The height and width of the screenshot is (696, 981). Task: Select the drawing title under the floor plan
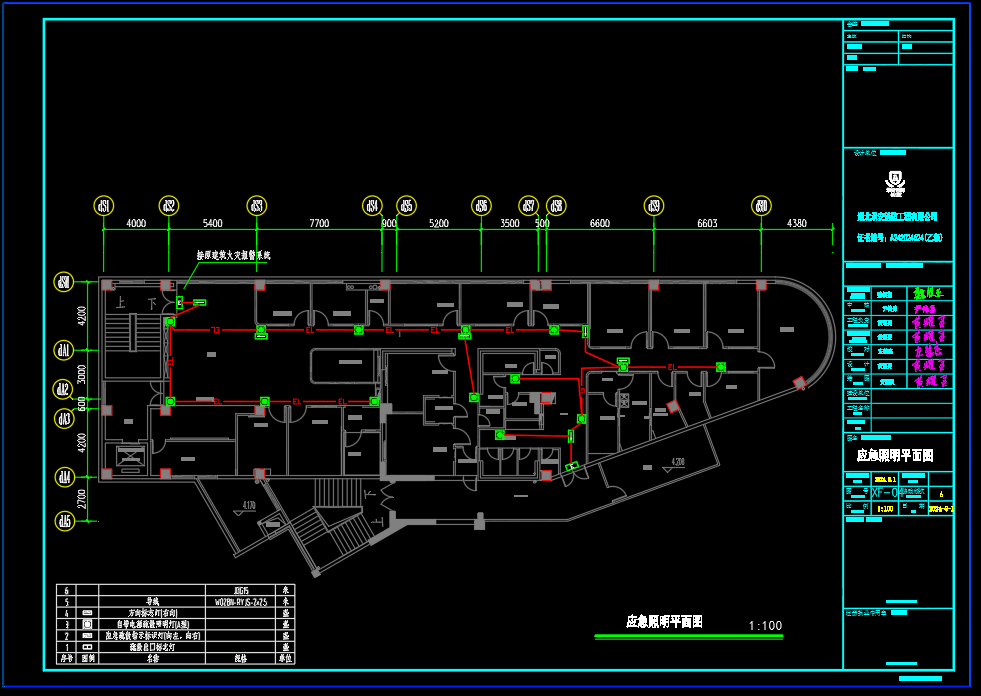click(664, 622)
